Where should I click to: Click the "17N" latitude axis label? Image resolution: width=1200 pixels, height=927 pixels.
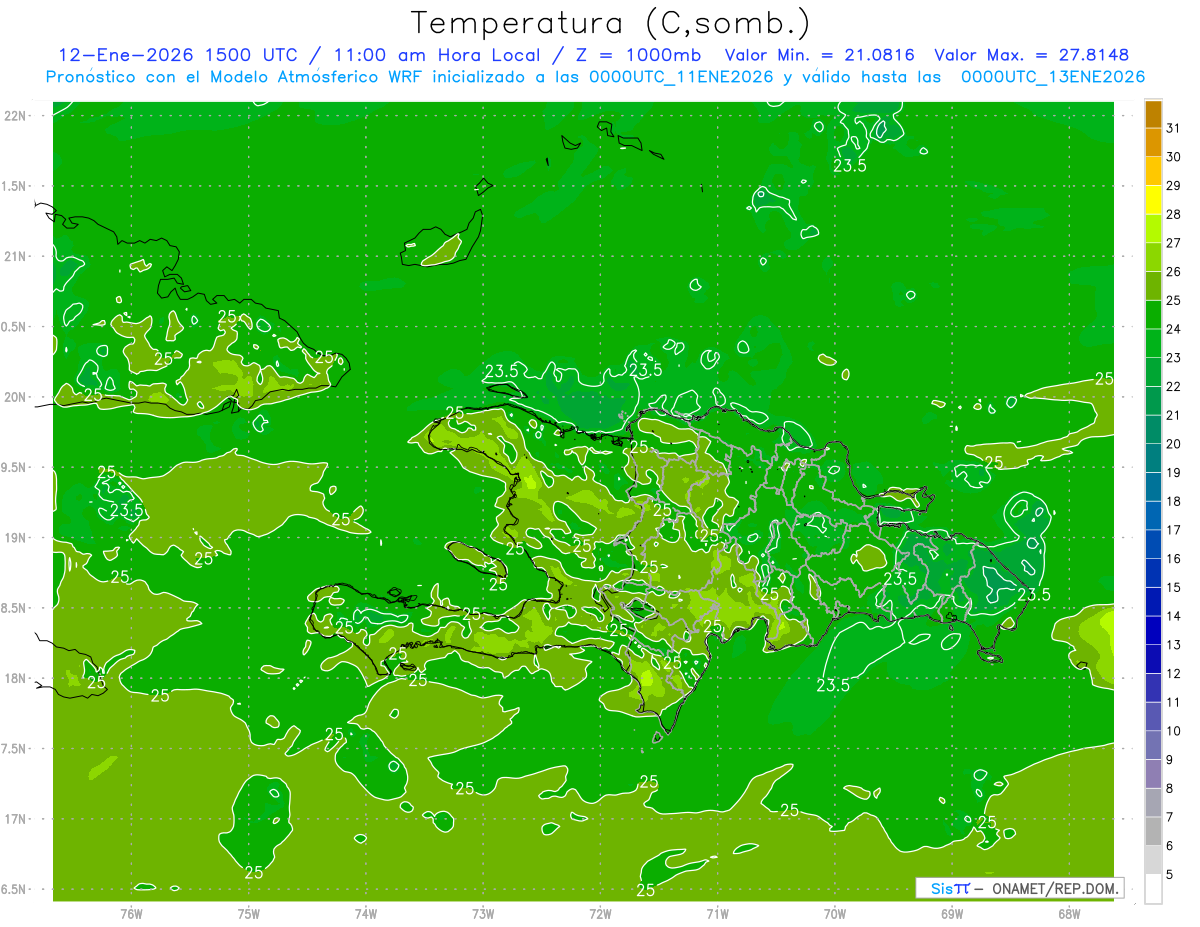pos(17,819)
